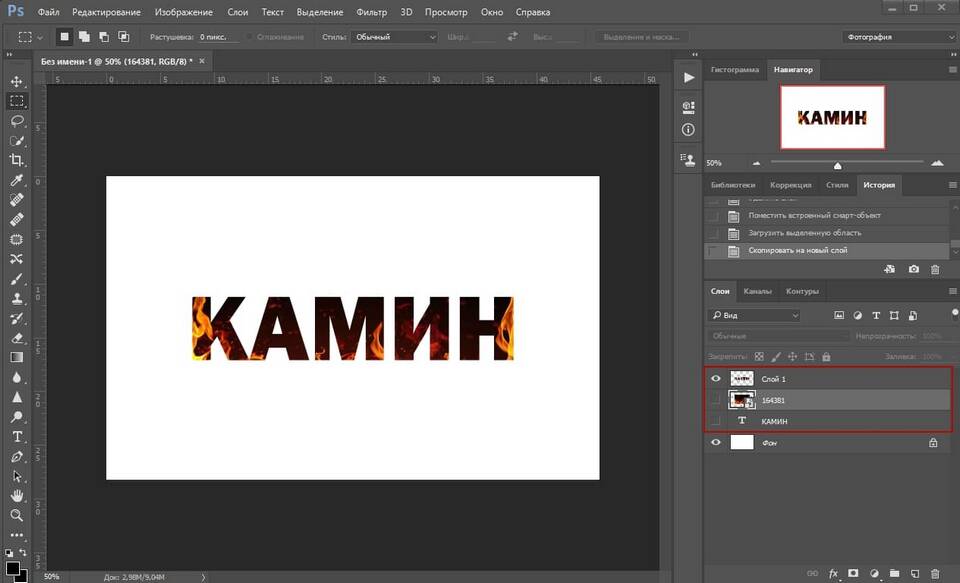The height and width of the screenshot is (583, 960).
Task: Open the Navigator panel flyout menu
Action: coord(952,69)
